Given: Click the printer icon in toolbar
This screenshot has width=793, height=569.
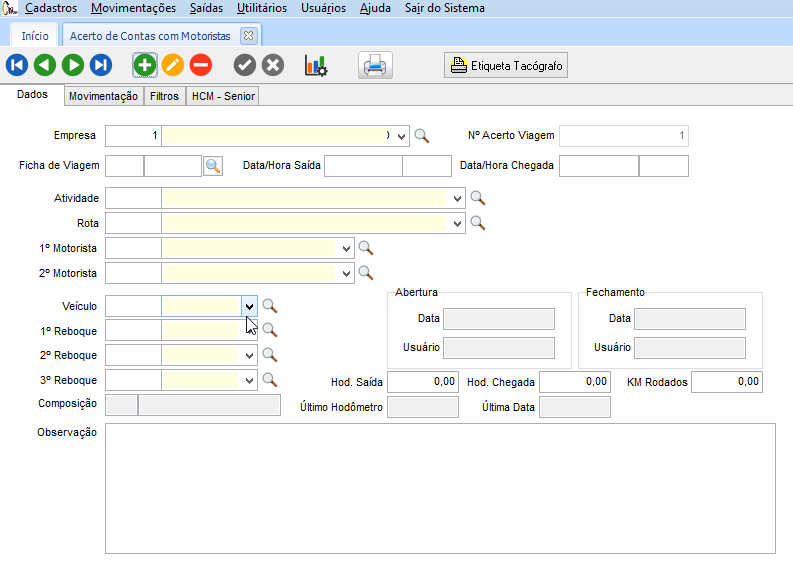Looking at the screenshot, I should [x=375, y=66].
